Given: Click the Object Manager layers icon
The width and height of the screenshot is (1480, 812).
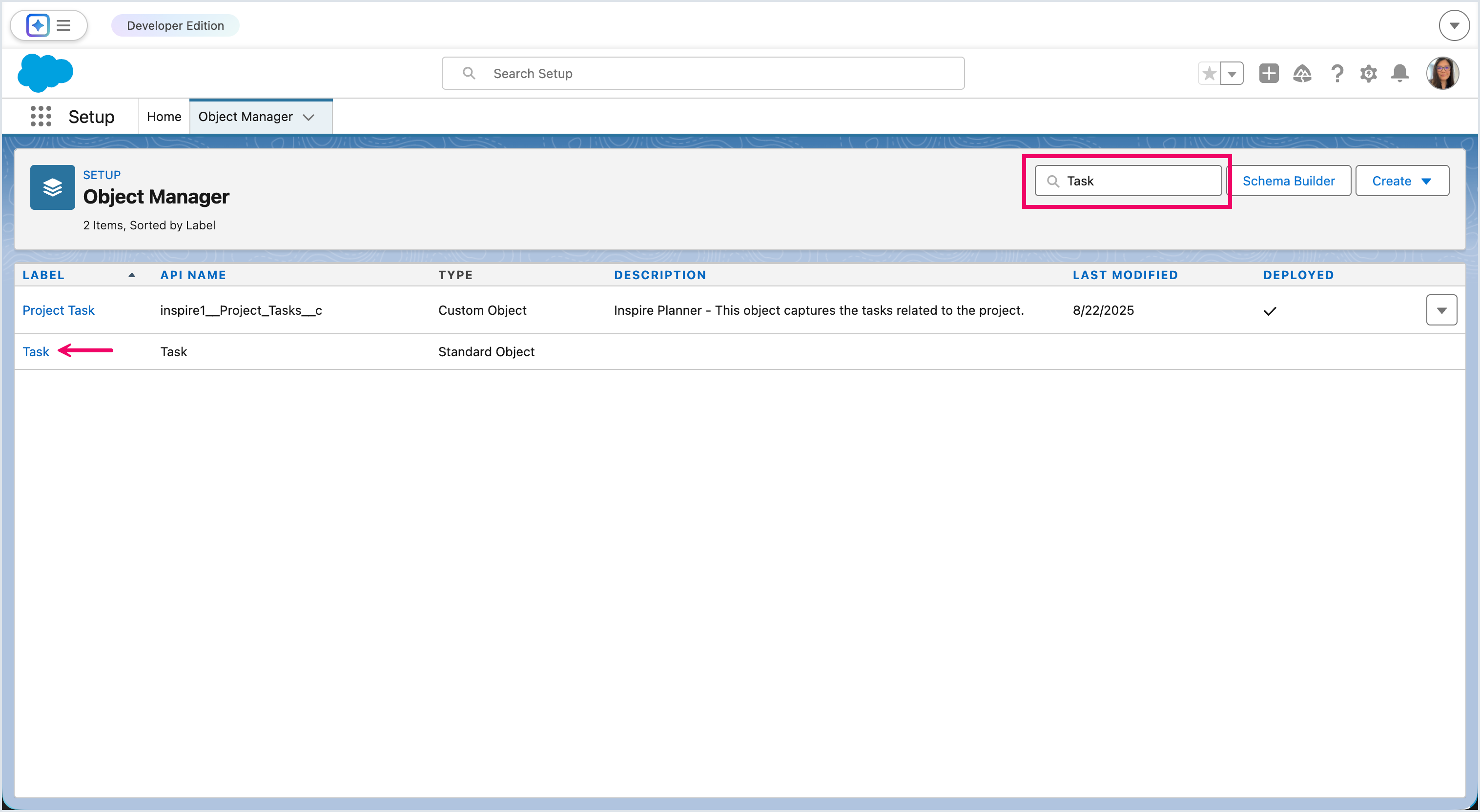Looking at the screenshot, I should pos(52,187).
